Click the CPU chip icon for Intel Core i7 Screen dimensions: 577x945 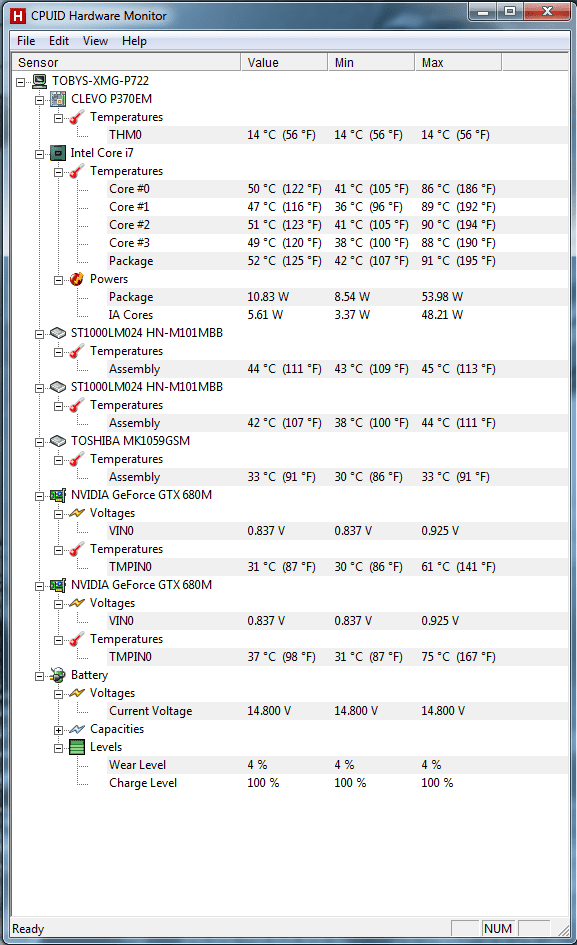coord(58,153)
